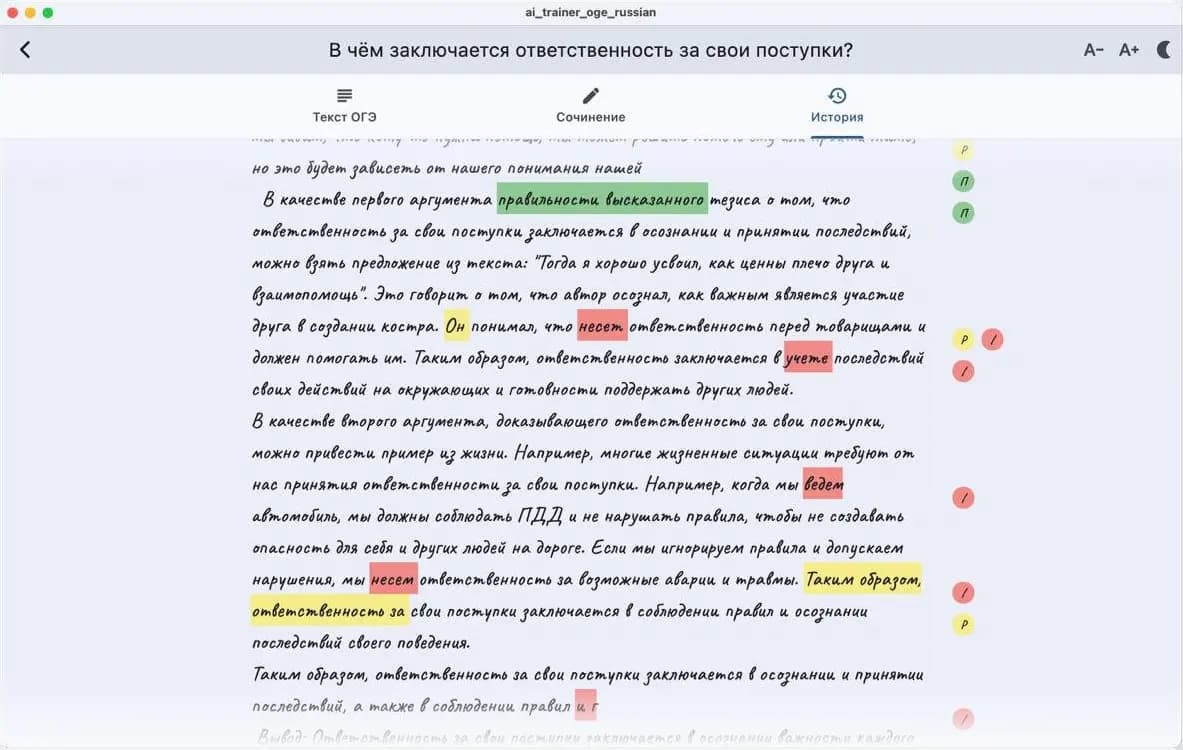The image size is (1183, 750).
Task: Click the second green П badge
Action: tap(962, 212)
